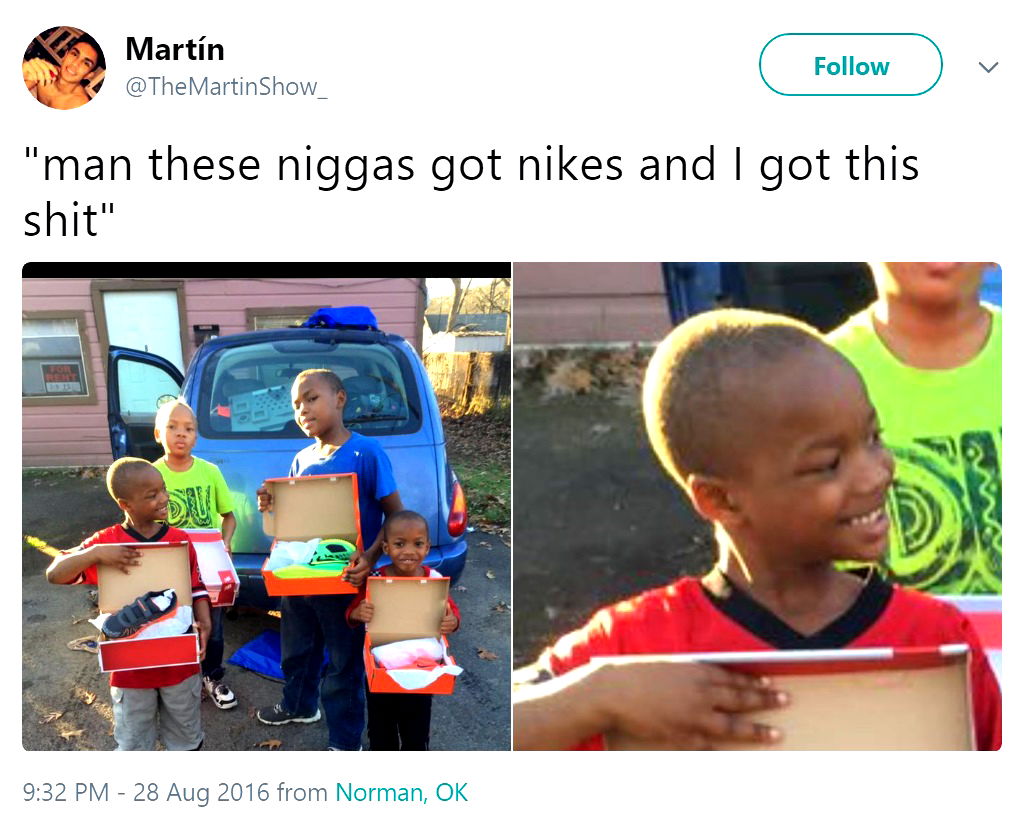
Task: Click the black sneaker in the red box
Action: click(x=139, y=612)
